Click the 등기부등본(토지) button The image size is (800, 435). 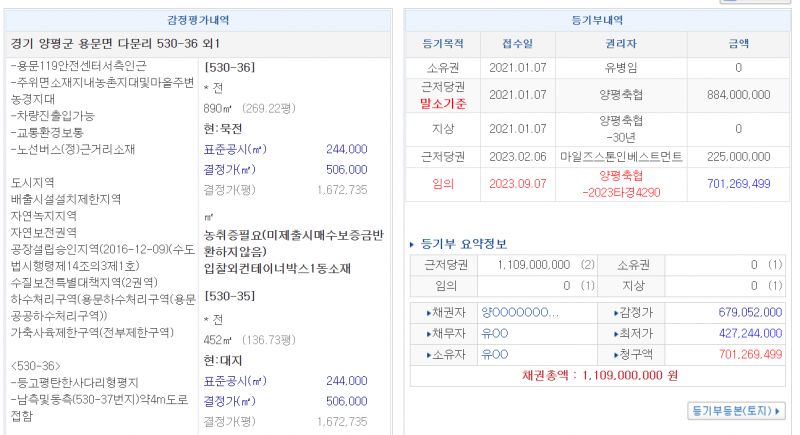pos(736,411)
